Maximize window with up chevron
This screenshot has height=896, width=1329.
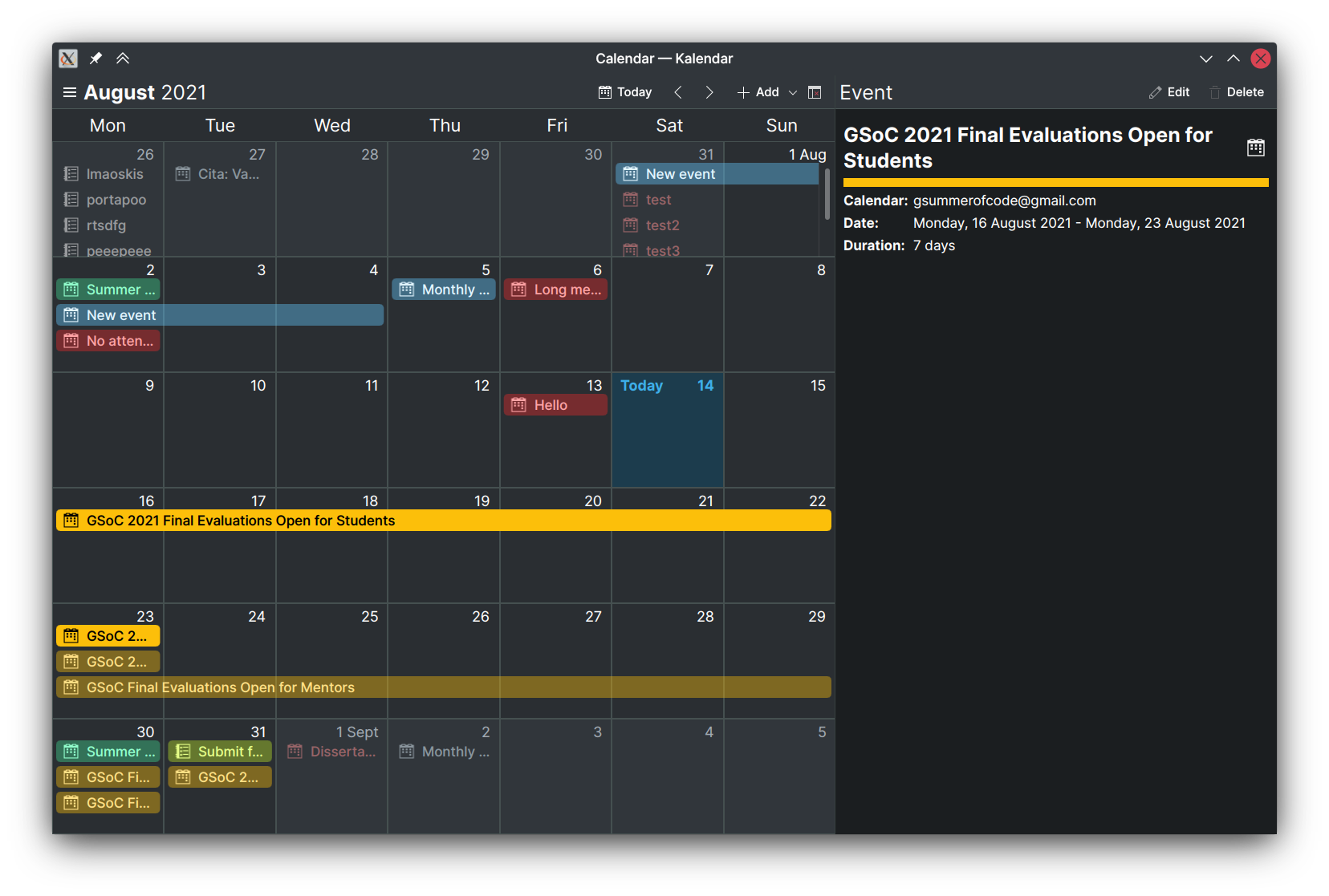(1233, 59)
